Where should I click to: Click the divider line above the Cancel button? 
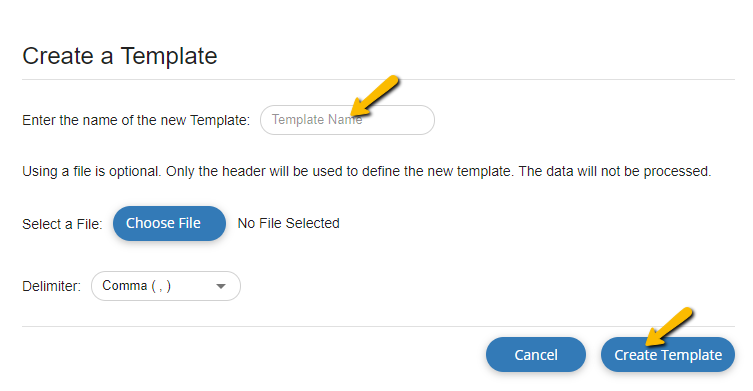point(378,327)
